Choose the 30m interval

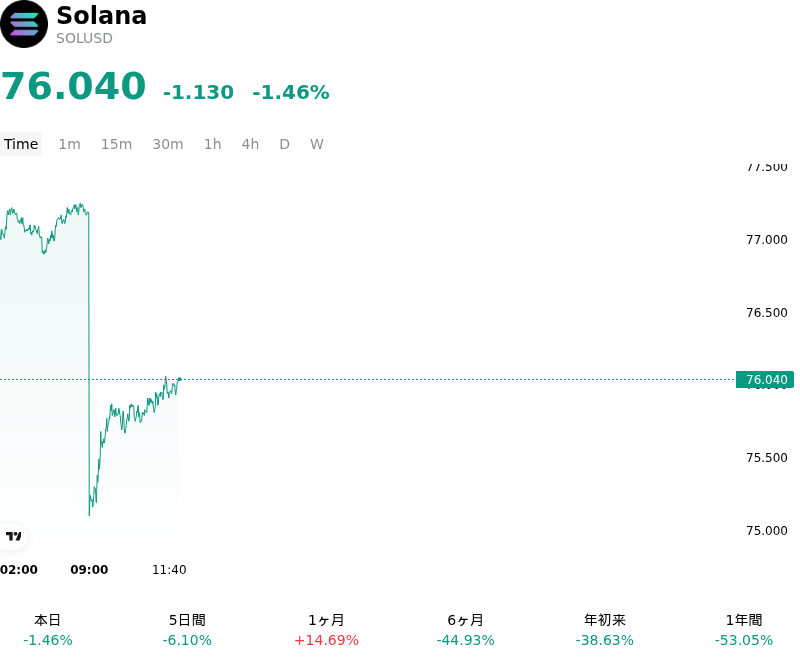pos(168,144)
